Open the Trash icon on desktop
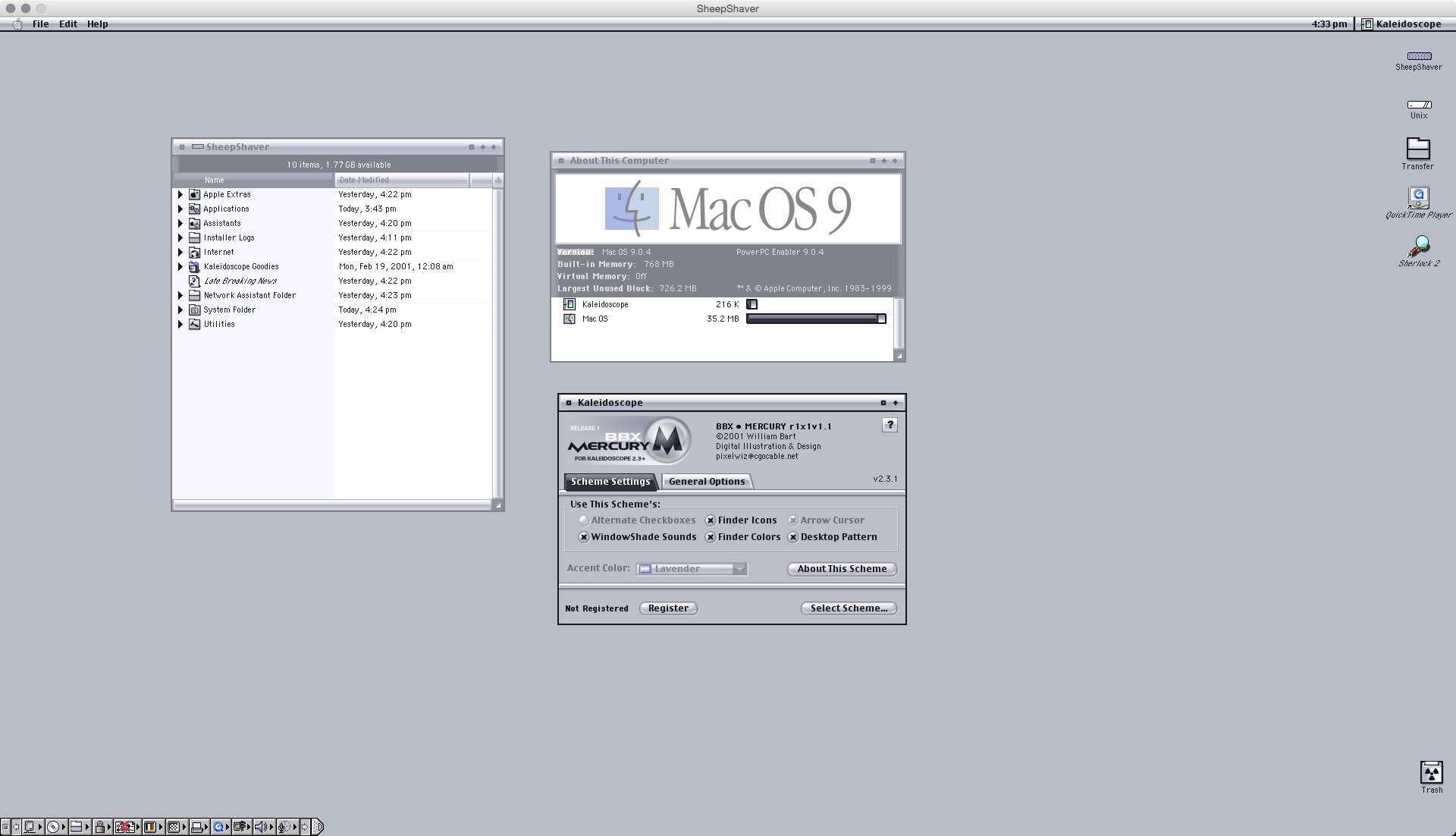Viewport: 1456px width, 836px height. click(1431, 773)
